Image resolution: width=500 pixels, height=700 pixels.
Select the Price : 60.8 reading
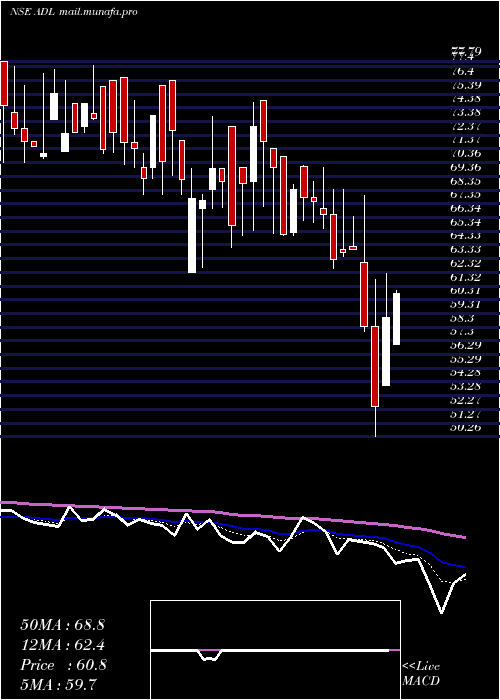tap(63, 665)
